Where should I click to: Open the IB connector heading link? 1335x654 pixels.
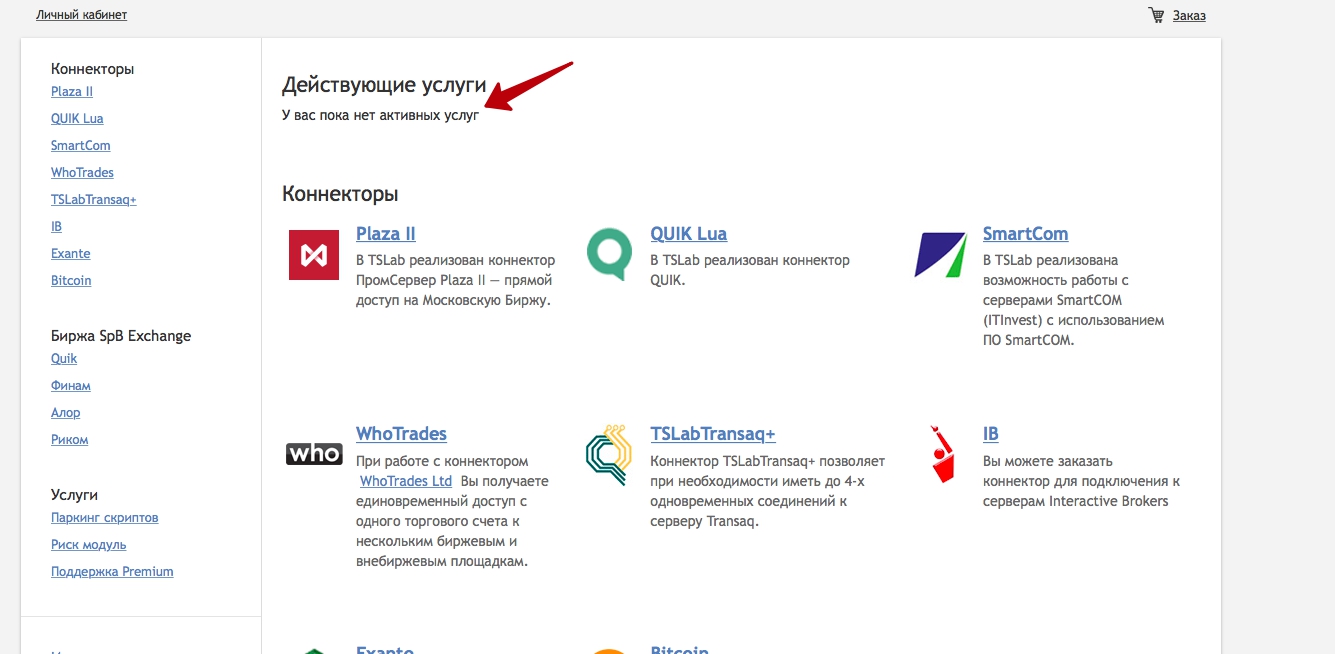point(990,434)
